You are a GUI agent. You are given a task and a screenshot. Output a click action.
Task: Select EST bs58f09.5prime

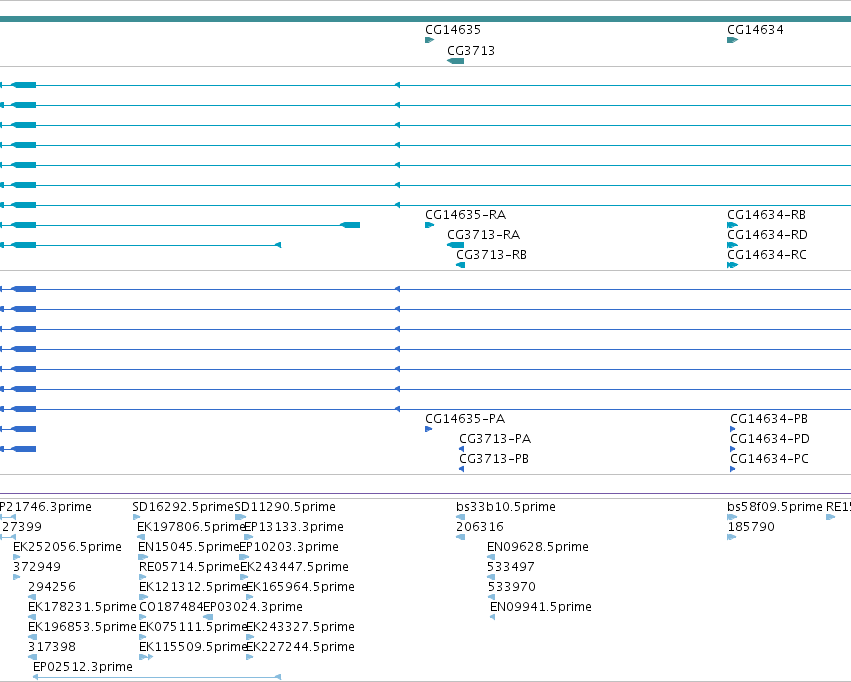tap(774, 507)
